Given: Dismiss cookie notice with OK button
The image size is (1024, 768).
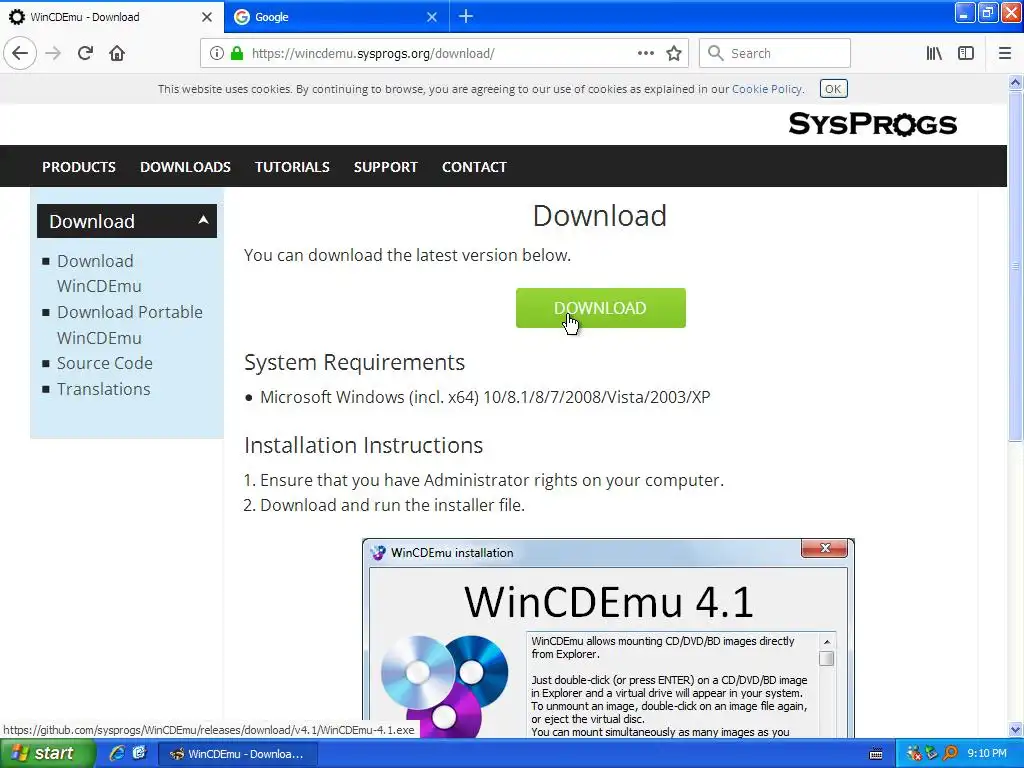Looking at the screenshot, I should 833,89.
